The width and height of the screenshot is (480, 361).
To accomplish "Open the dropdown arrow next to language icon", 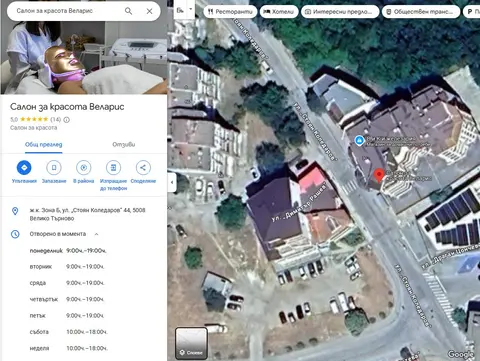I will coord(191,9).
